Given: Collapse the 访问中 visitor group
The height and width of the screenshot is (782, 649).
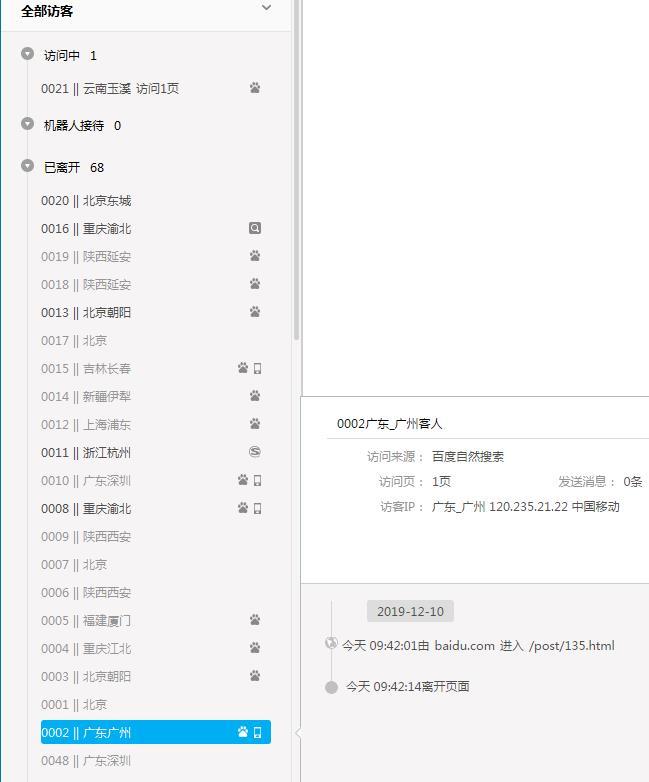Looking at the screenshot, I should click(x=27, y=53).
